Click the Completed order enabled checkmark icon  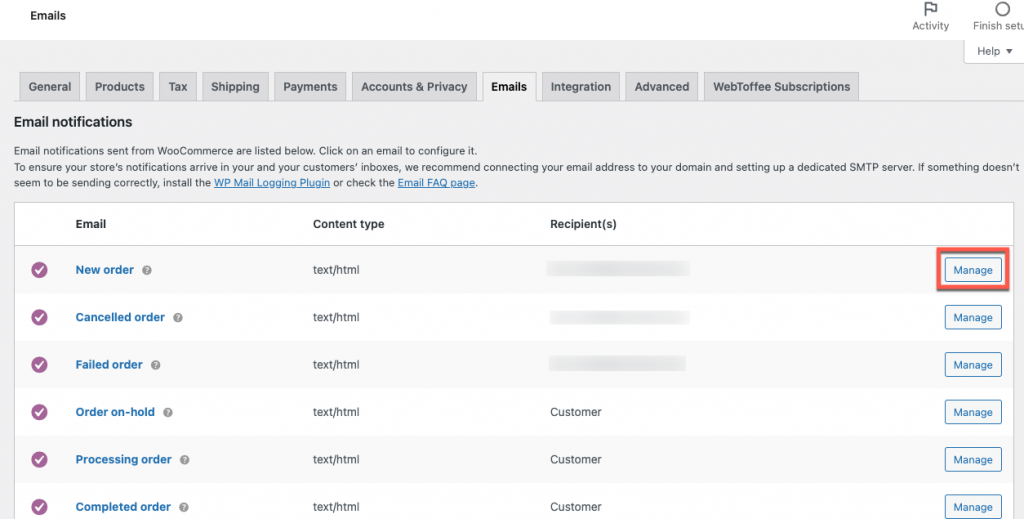click(39, 507)
